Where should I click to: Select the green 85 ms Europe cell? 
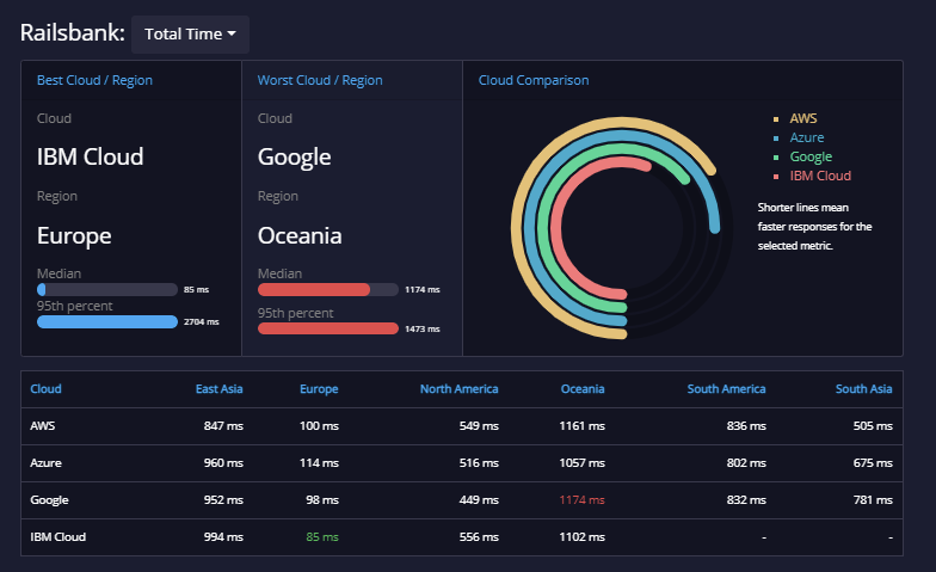tap(322, 537)
